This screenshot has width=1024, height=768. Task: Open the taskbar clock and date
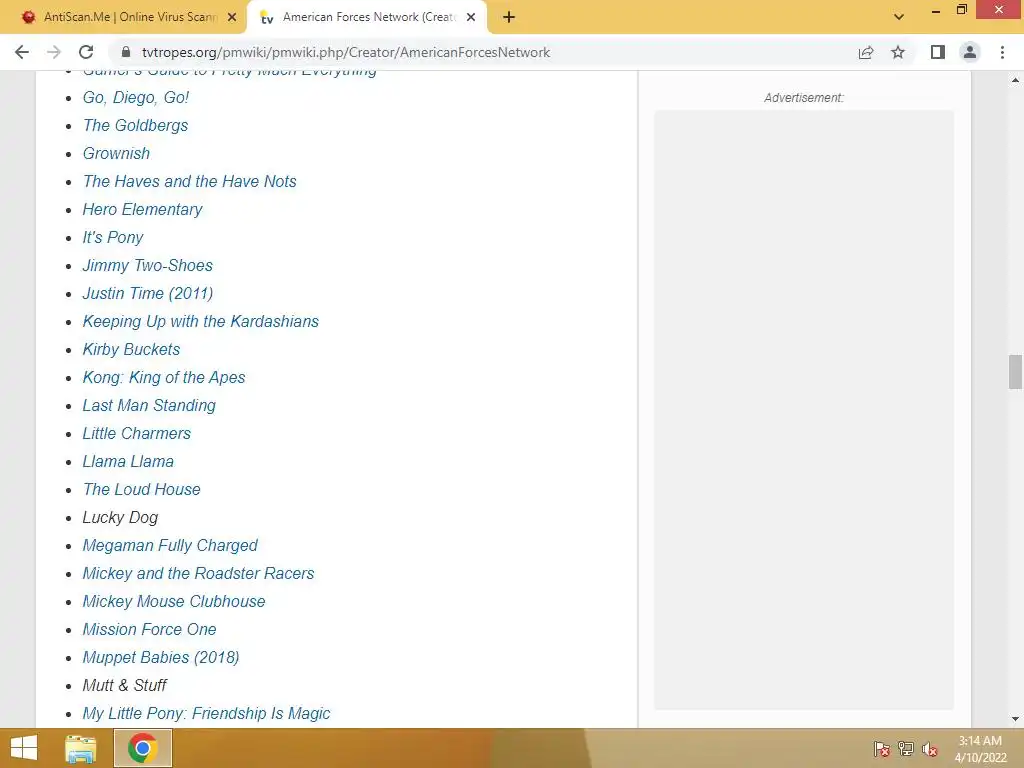pos(980,749)
